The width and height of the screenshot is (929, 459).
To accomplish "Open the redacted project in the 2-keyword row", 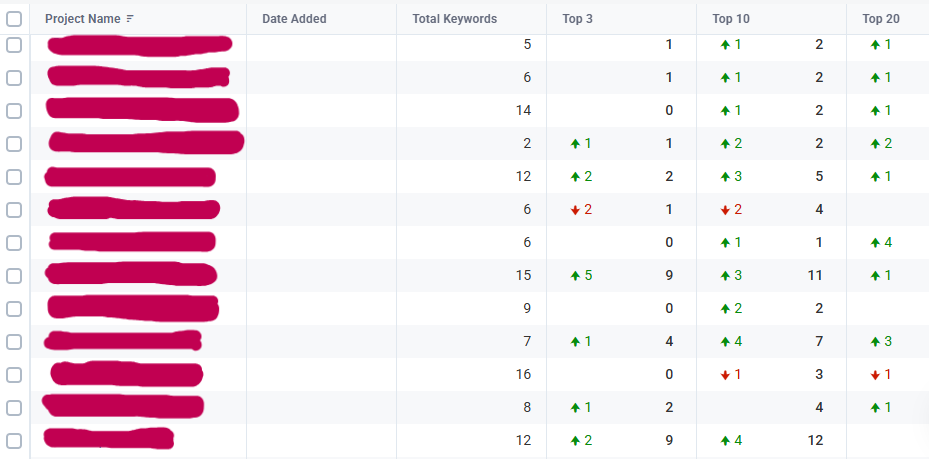I will [x=146, y=143].
